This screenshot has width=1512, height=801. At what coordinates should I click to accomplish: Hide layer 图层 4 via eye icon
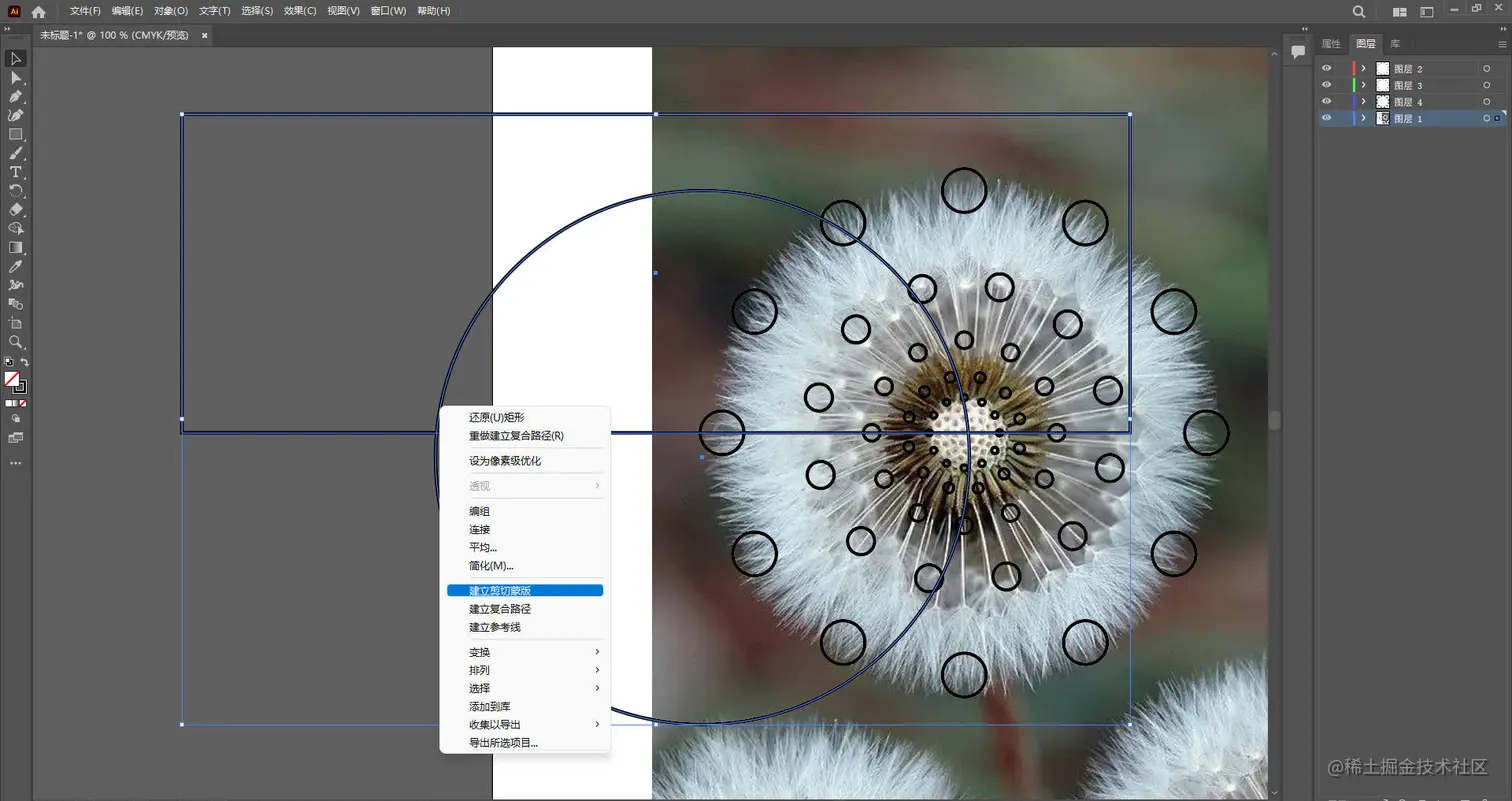pyautogui.click(x=1327, y=102)
